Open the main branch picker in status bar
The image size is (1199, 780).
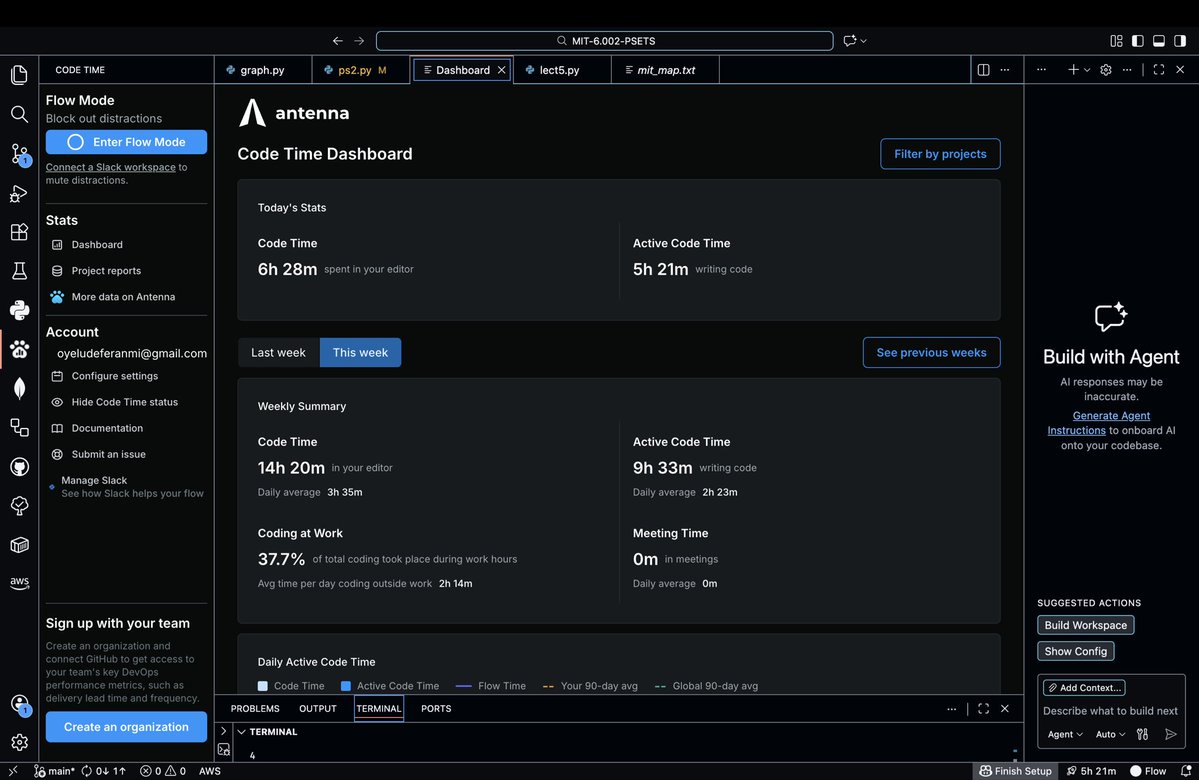[54, 771]
